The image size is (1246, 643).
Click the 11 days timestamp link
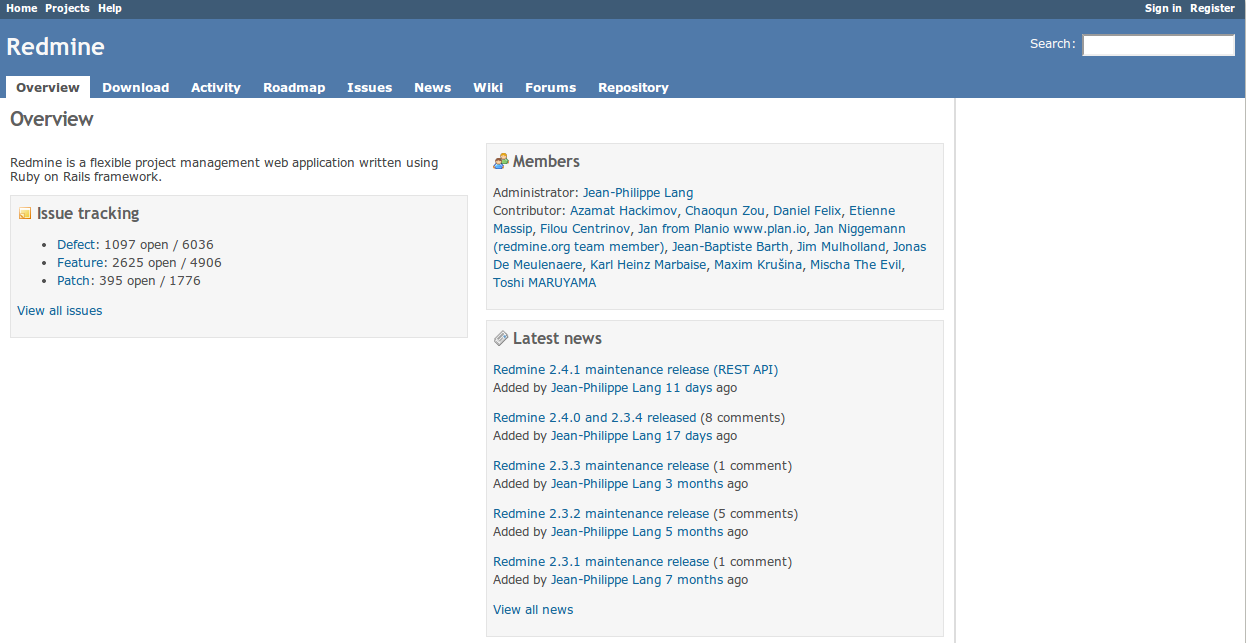coord(689,388)
